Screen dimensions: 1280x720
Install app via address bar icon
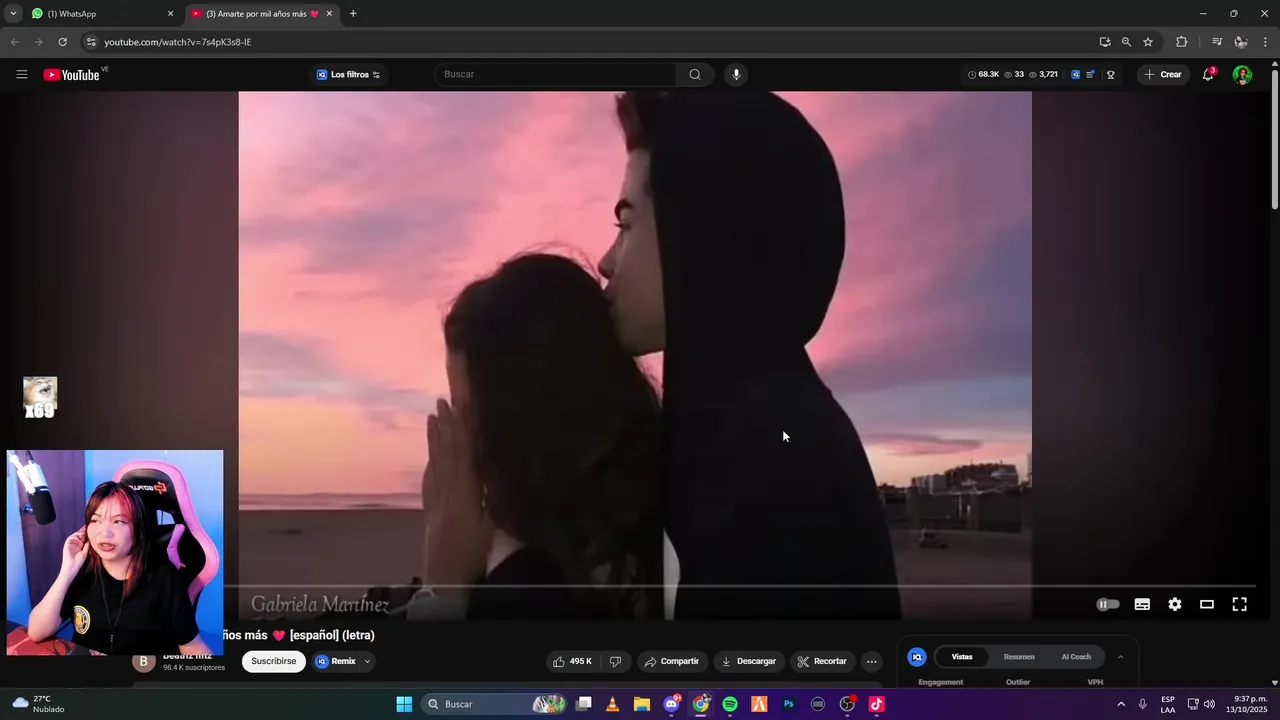pos(1104,42)
